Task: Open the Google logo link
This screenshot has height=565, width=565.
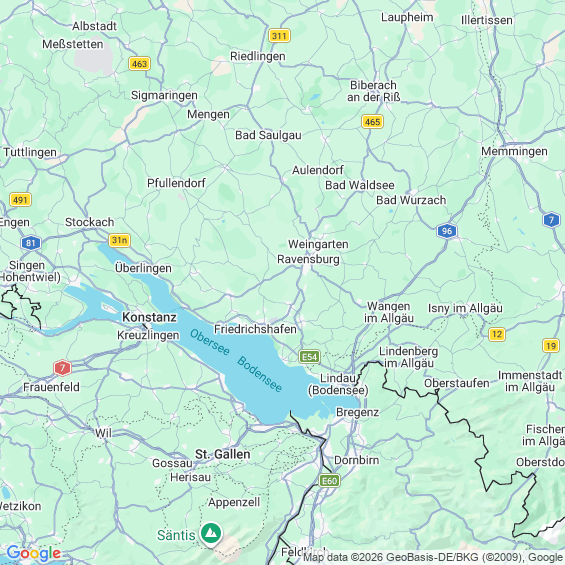Action: click(34, 553)
